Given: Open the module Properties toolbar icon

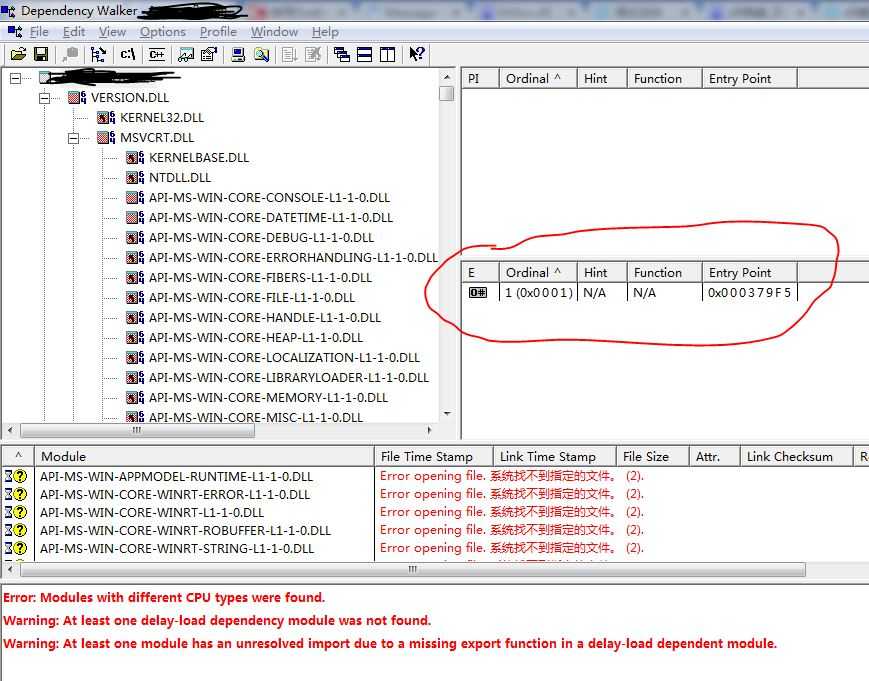Looking at the screenshot, I should 209,54.
